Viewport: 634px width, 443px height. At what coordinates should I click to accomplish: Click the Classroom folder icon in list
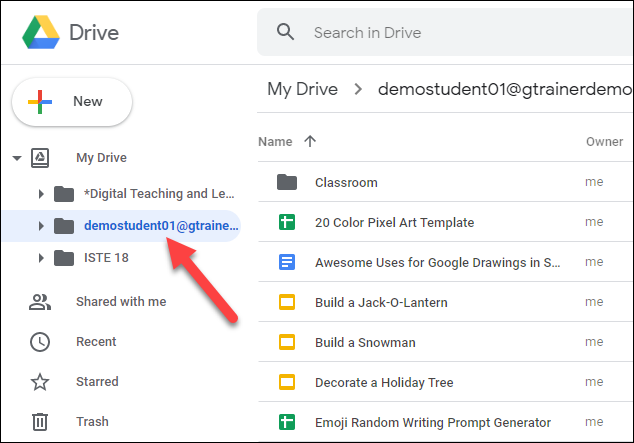287,182
